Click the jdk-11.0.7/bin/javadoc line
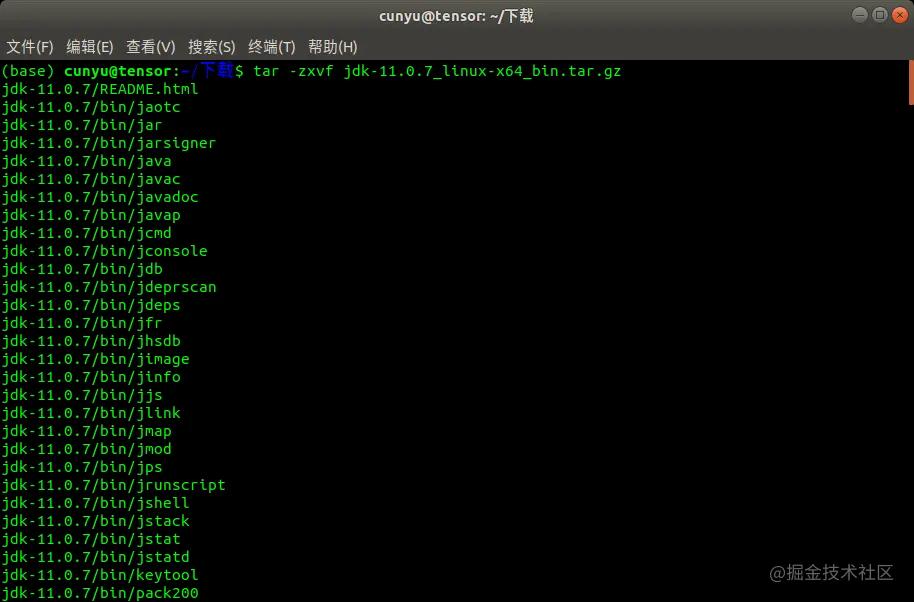This screenshot has width=914, height=602. tap(100, 197)
